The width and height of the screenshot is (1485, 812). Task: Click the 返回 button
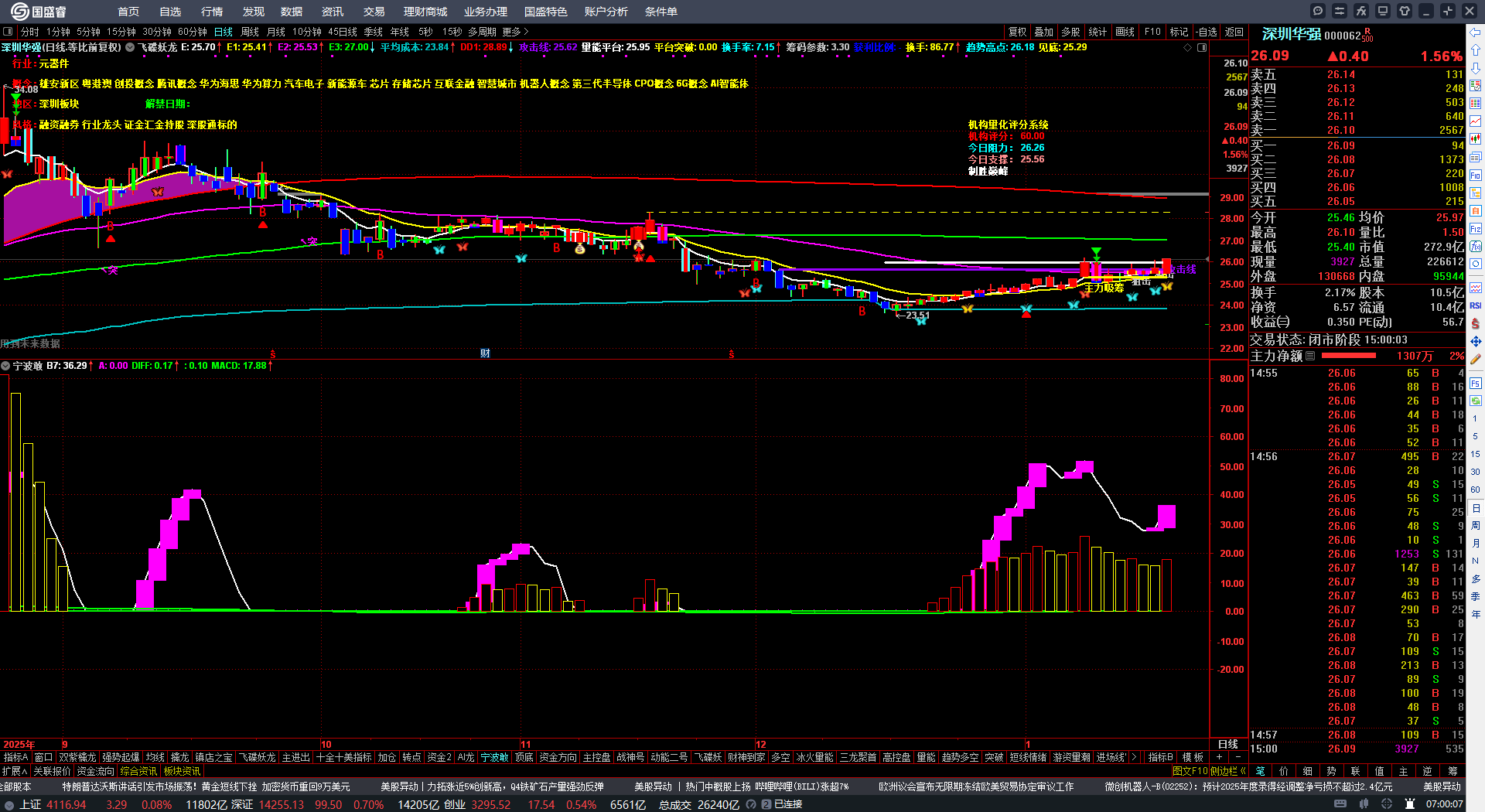click(1234, 32)
